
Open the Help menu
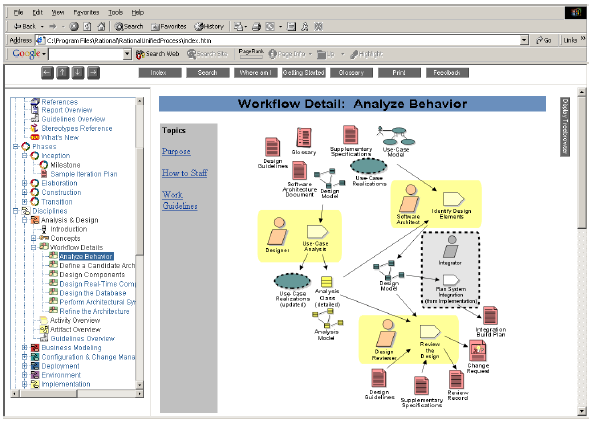click(x=138, y=12)
